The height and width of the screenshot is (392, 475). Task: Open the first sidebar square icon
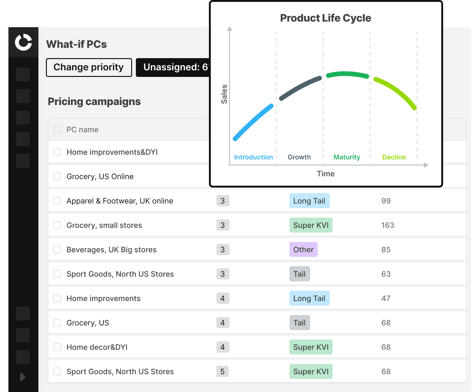point(23,74)
